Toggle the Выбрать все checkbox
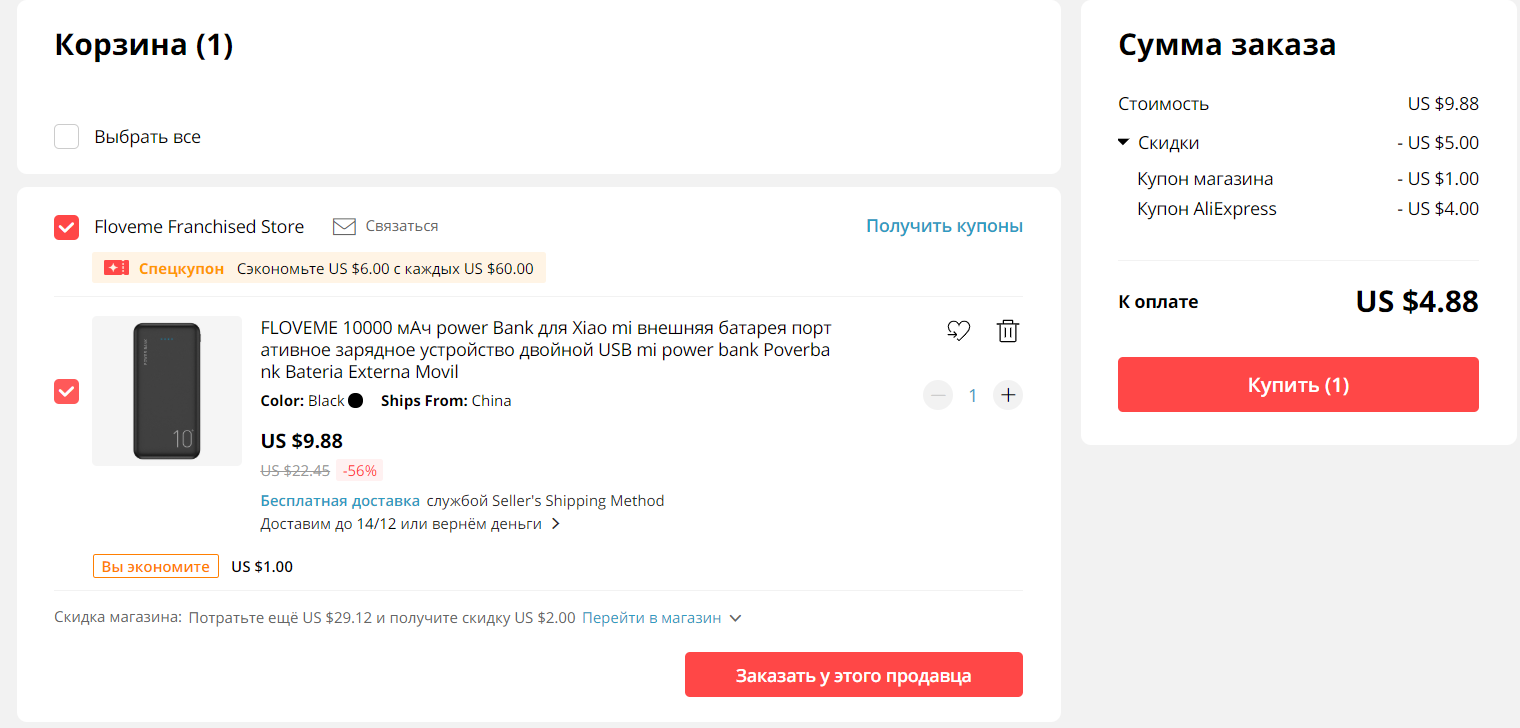1520x728 pixels. [67, 137]
